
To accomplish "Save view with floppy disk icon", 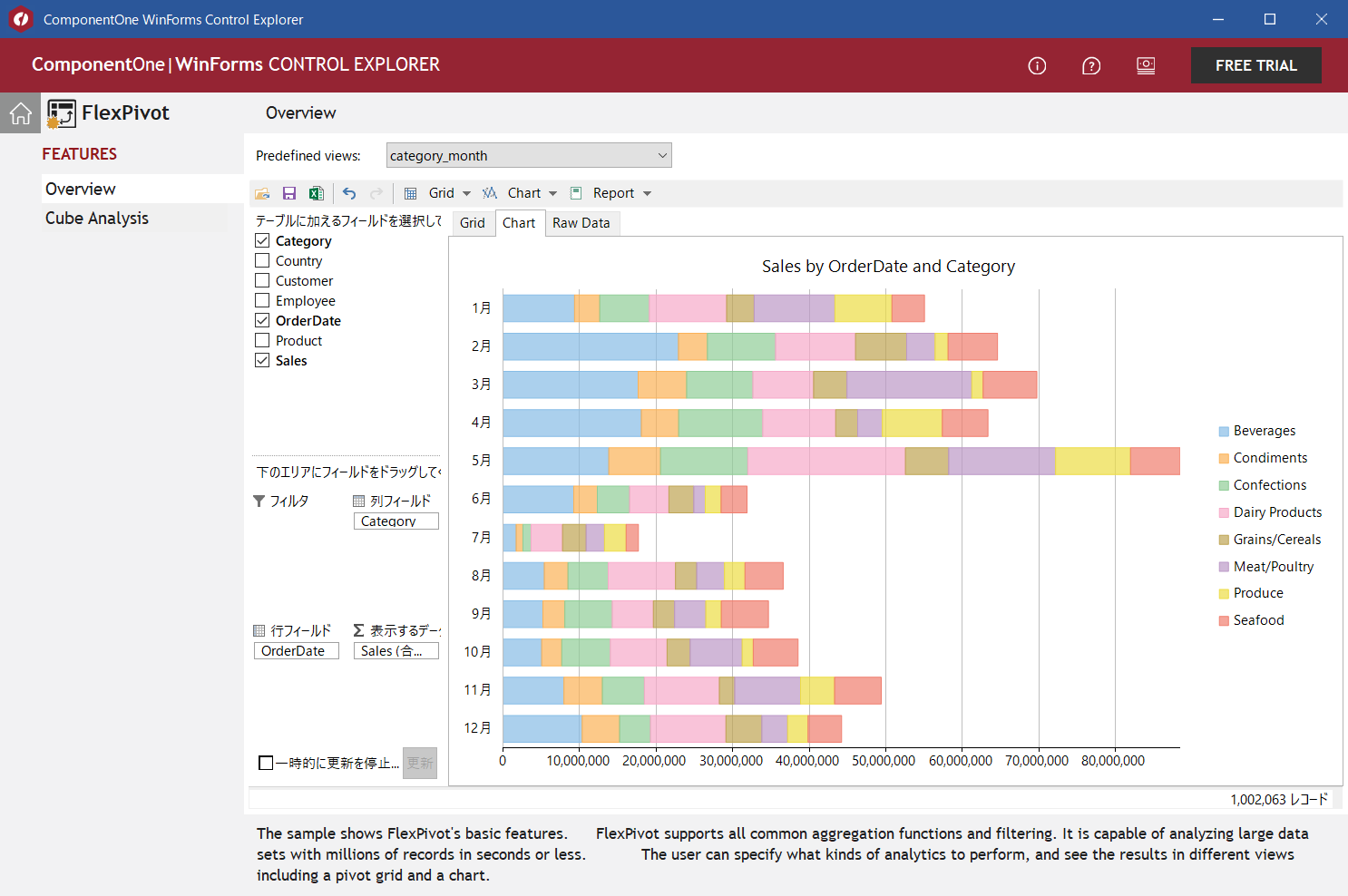I will 289,193.
